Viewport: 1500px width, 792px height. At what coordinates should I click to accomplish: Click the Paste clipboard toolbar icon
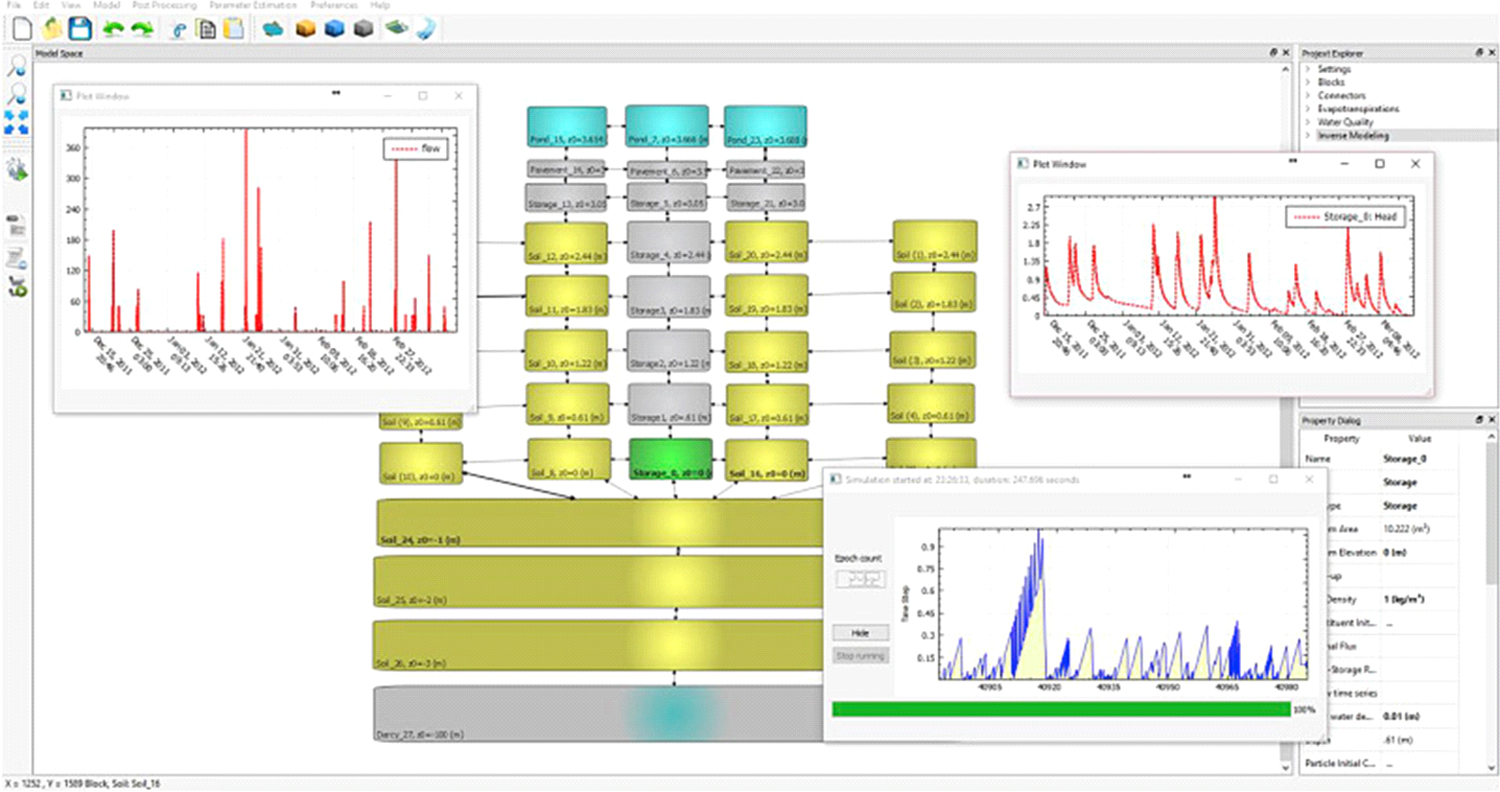pyautogui.click(x=234, y=30)
